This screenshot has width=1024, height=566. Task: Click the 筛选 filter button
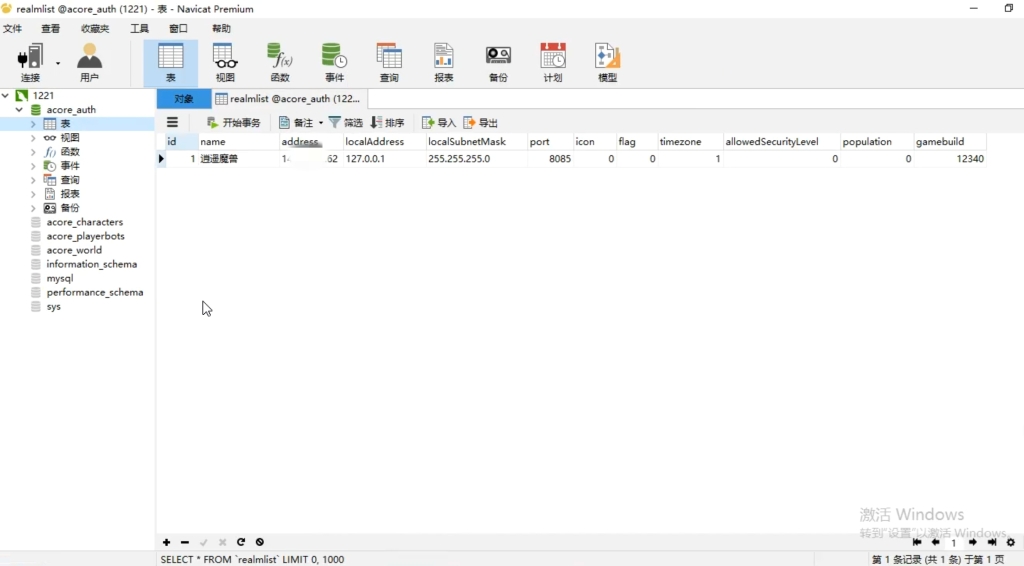(x=346, y=123)
